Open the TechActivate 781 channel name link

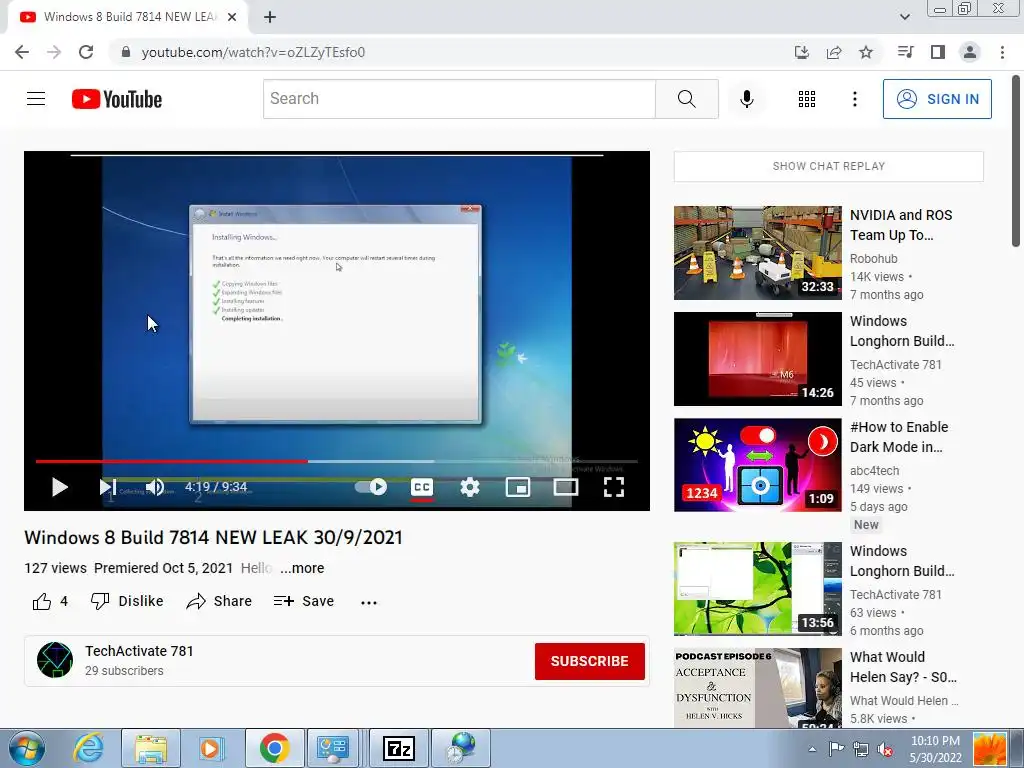click(139, 651)
